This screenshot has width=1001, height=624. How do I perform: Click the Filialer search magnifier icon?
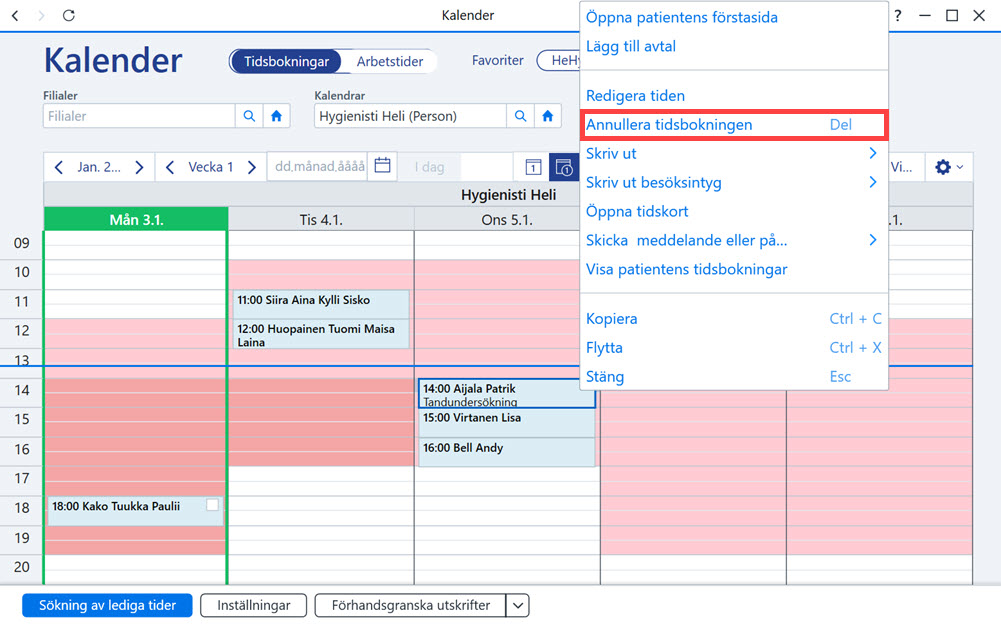point(249,116)
